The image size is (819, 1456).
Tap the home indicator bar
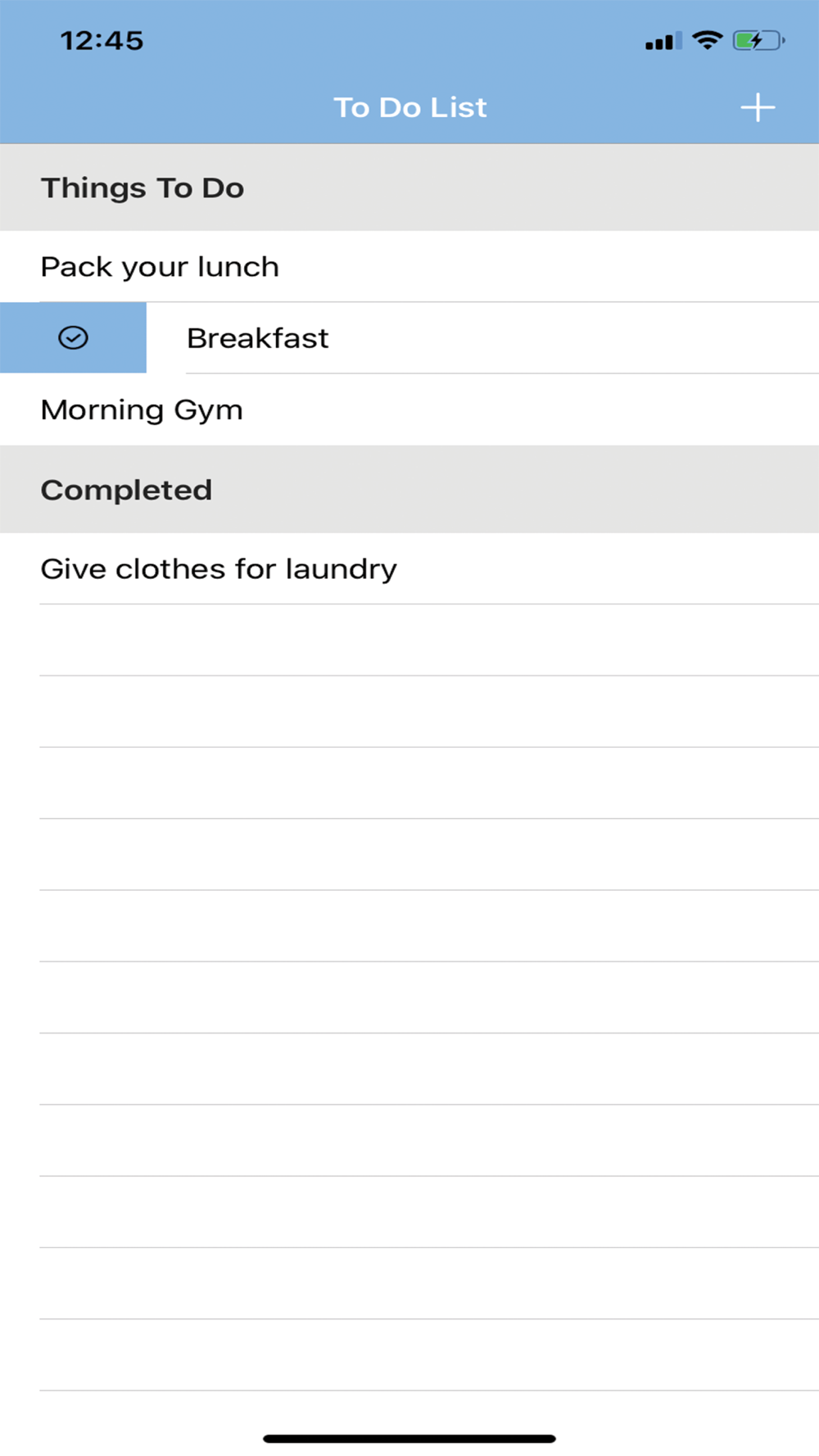pos(409,1438)
